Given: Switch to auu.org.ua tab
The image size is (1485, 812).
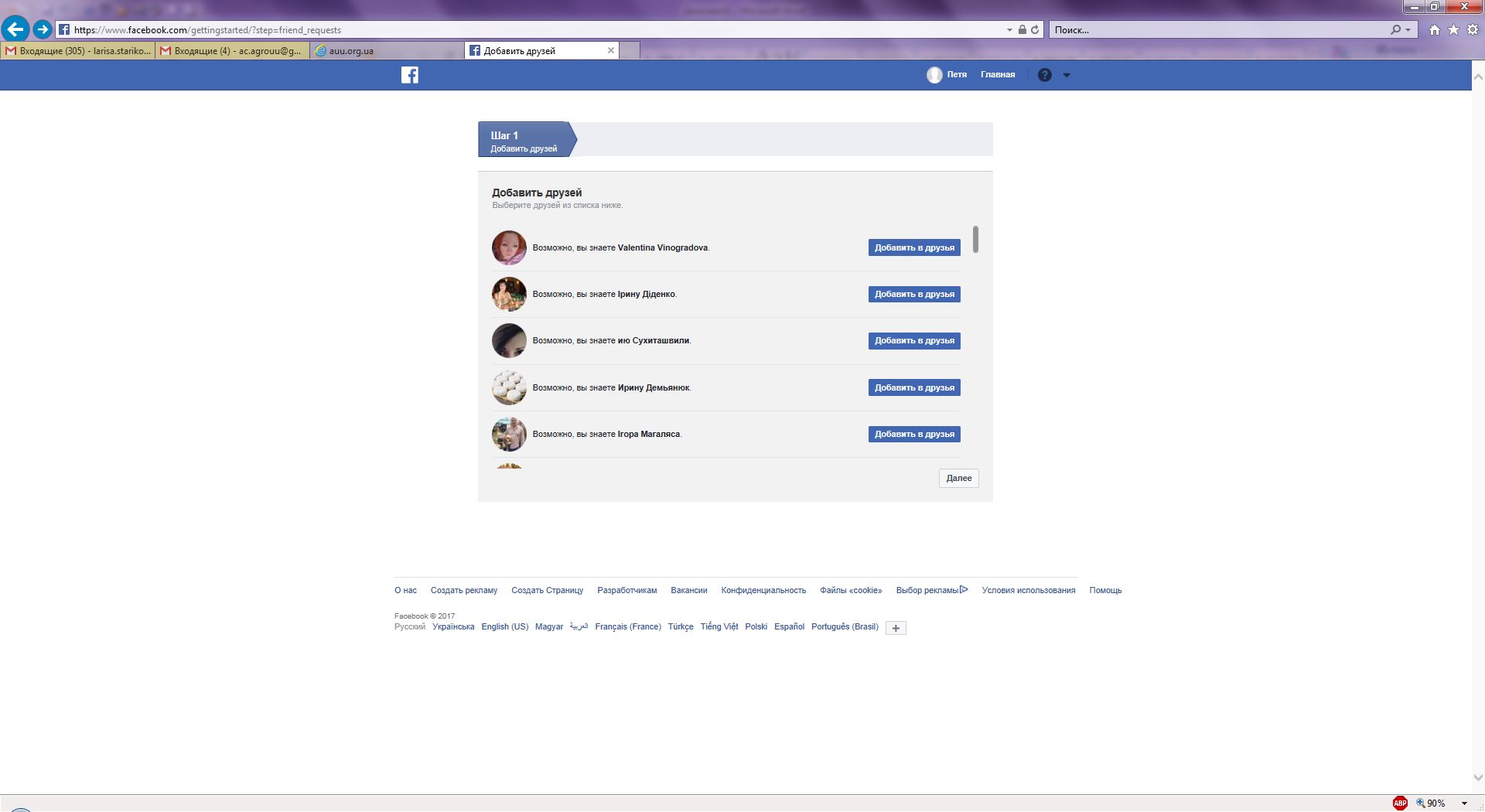Looking at the screenshot, I should coord(387,51).
